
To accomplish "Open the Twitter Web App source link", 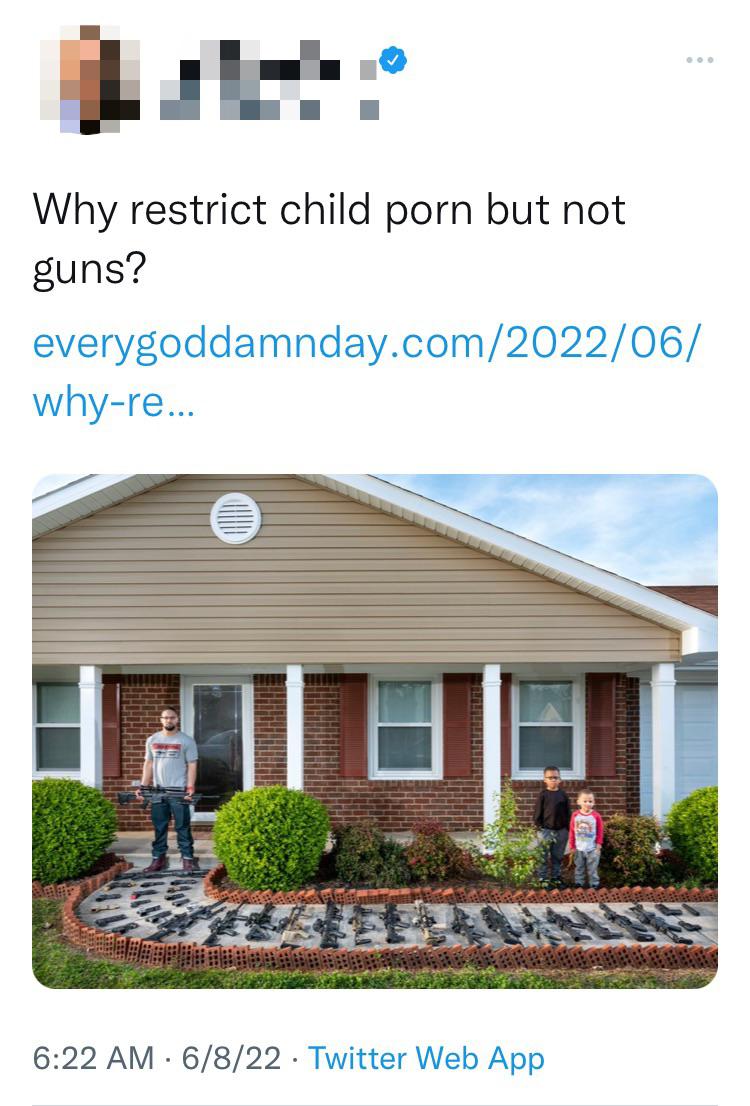I will pyautogui.click(x=426, y=1058).
